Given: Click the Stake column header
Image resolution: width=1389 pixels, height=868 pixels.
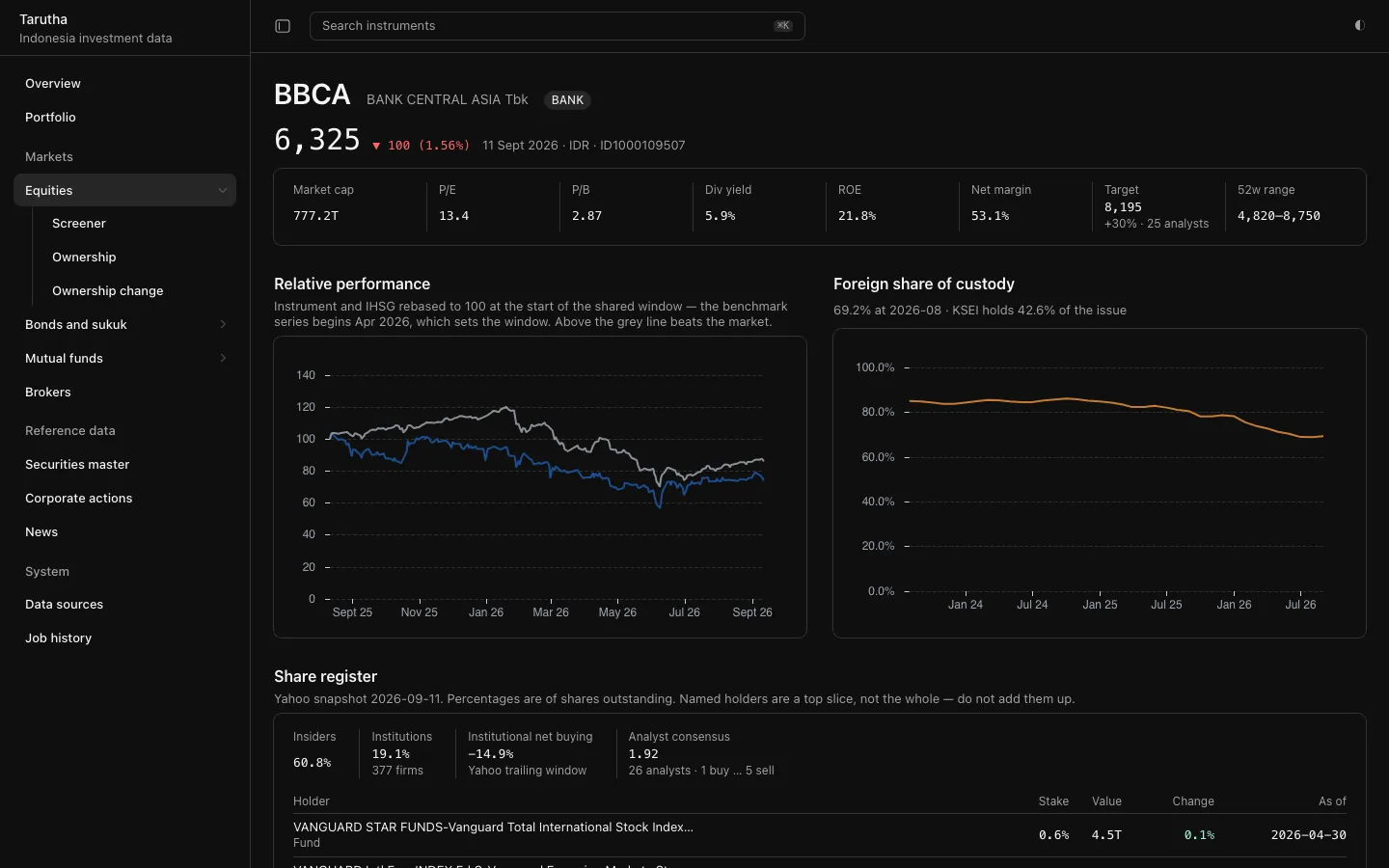Looking at the screenshot, I should tap(1053, 801).
